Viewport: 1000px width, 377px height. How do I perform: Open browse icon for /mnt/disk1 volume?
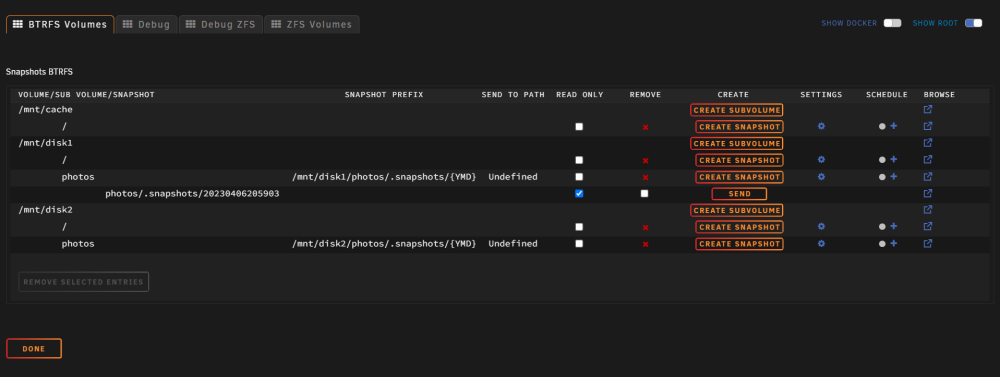pos(928,143)
